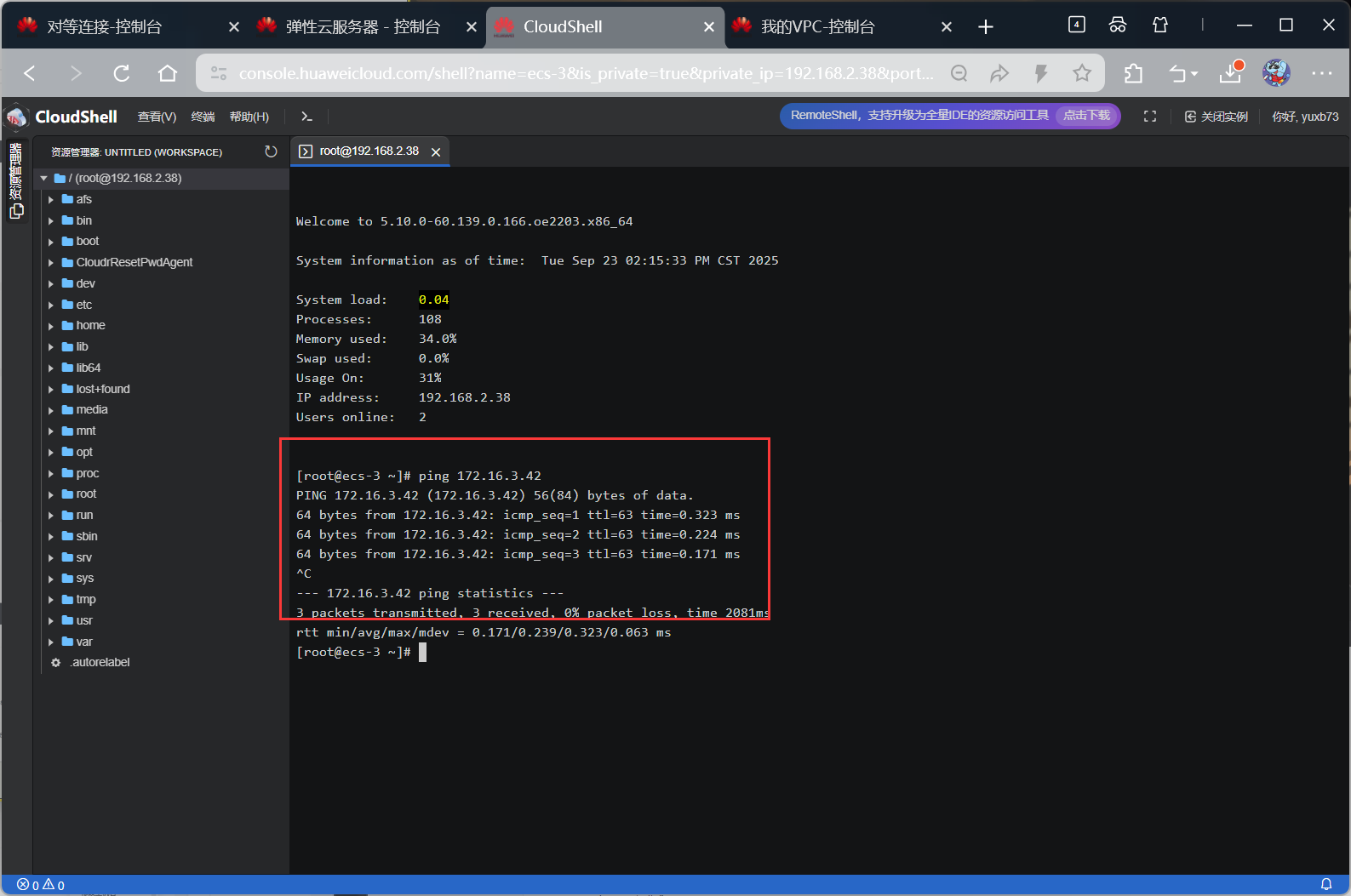Screen dimensions: 1351x896
Task: Expand the home folder
Action: click(51, 326)
